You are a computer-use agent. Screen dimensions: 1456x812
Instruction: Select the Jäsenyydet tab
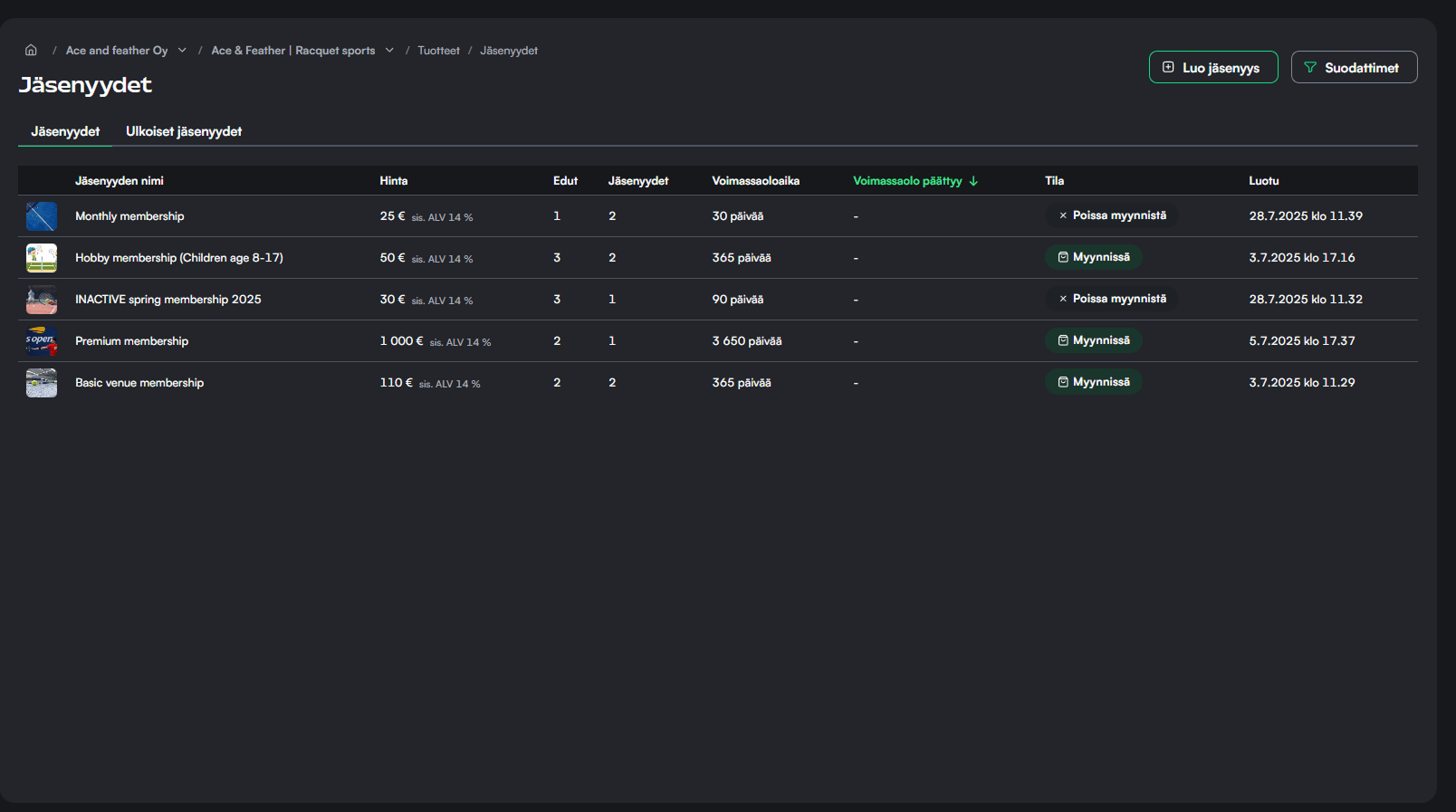(65, 131)
